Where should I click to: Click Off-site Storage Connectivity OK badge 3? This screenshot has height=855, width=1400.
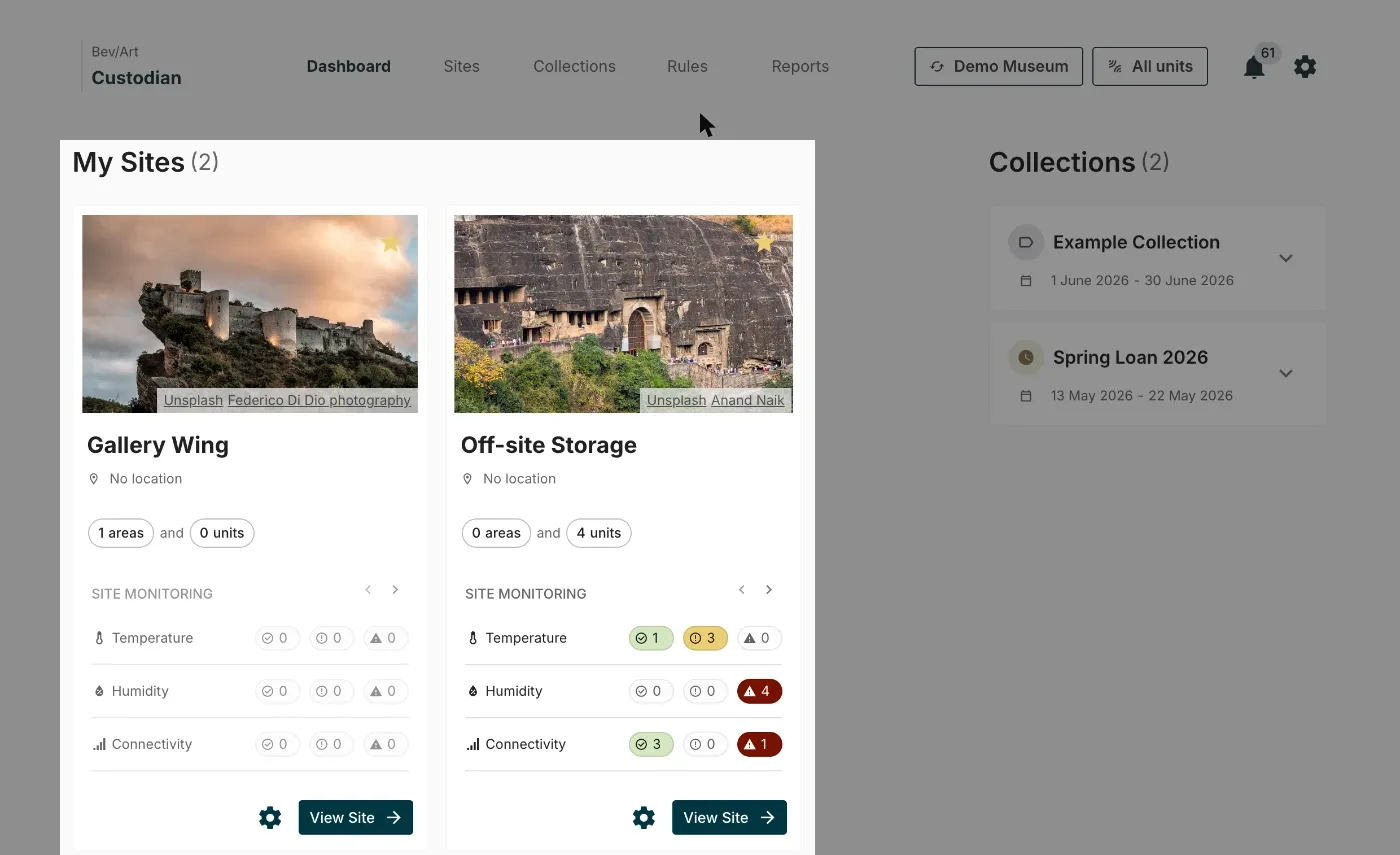[x=651, y=744]
